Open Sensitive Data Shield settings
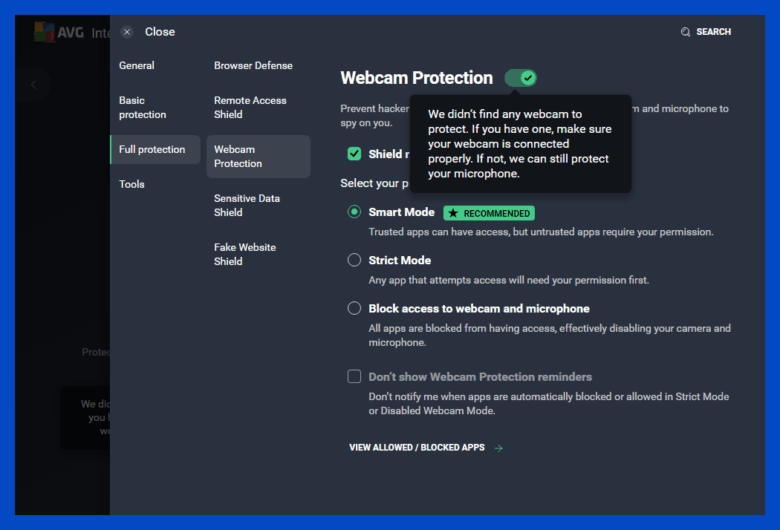 click(x=247, y=205)
